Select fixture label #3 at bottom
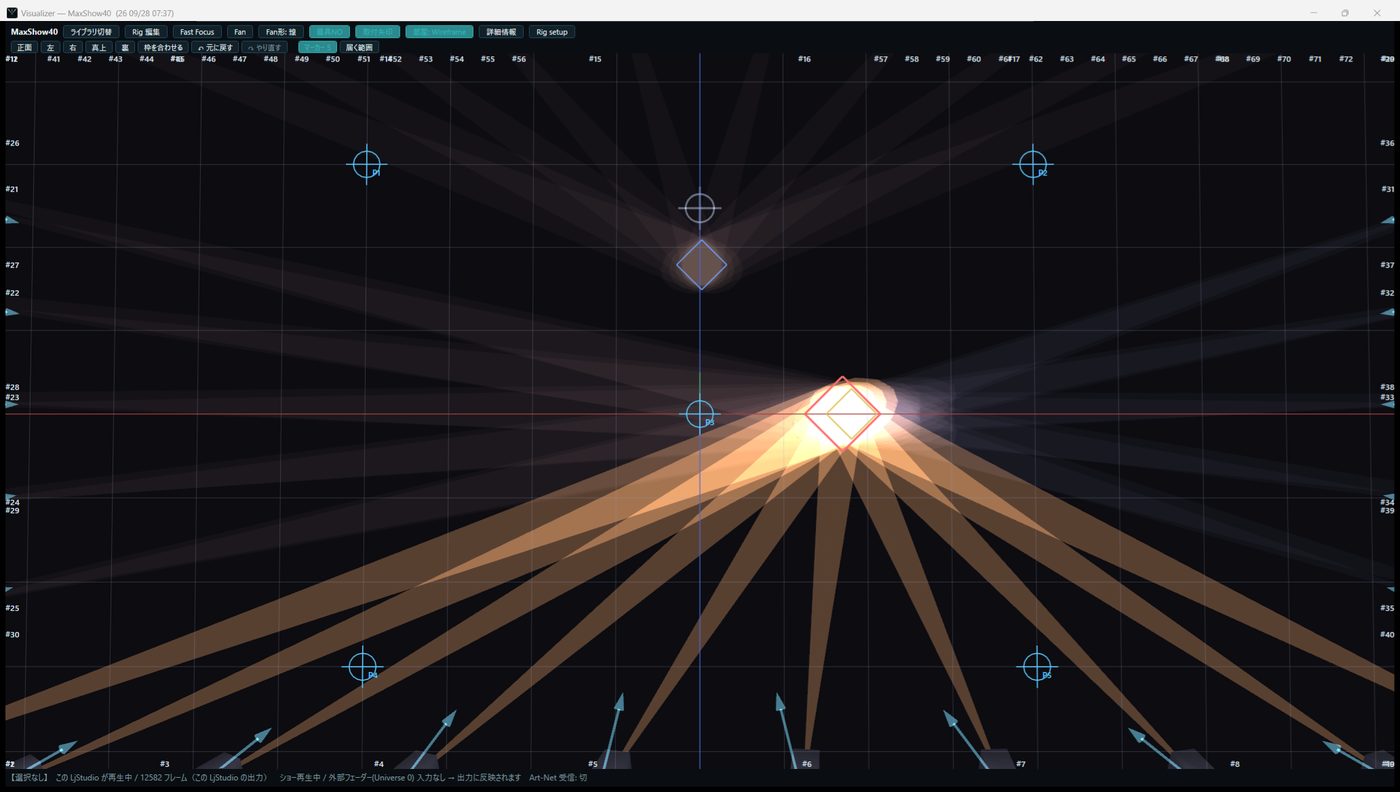This screenshot has height=792, width=1400. pos(165,764)
